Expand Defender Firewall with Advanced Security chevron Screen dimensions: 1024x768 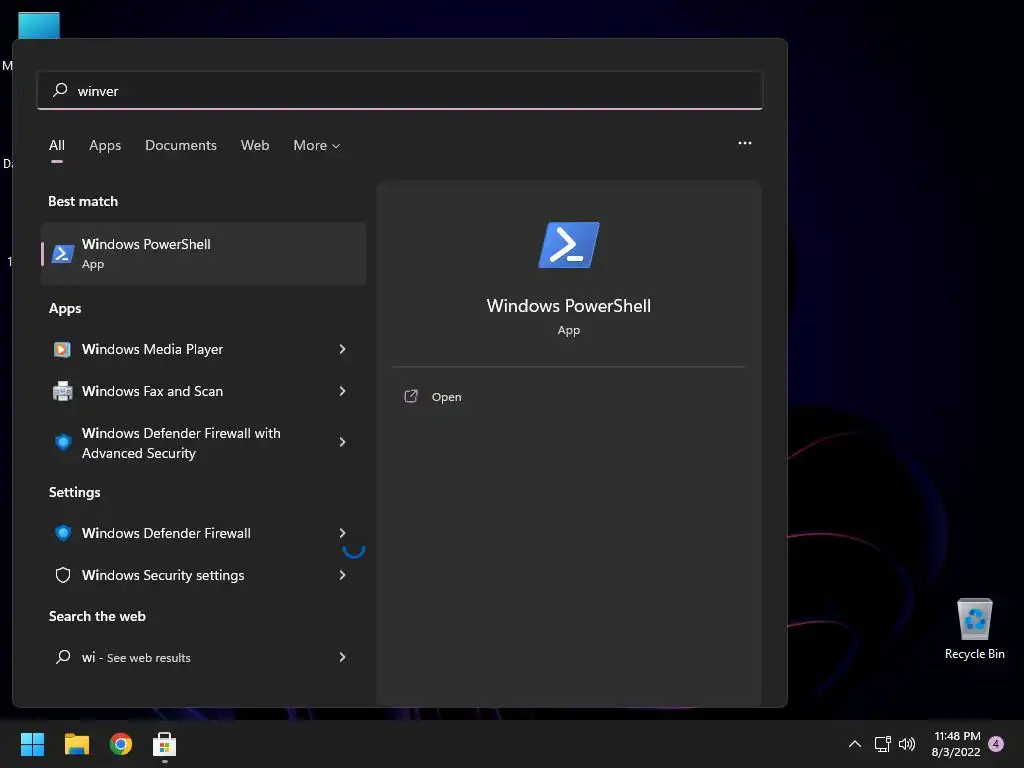tap(342, 443)
